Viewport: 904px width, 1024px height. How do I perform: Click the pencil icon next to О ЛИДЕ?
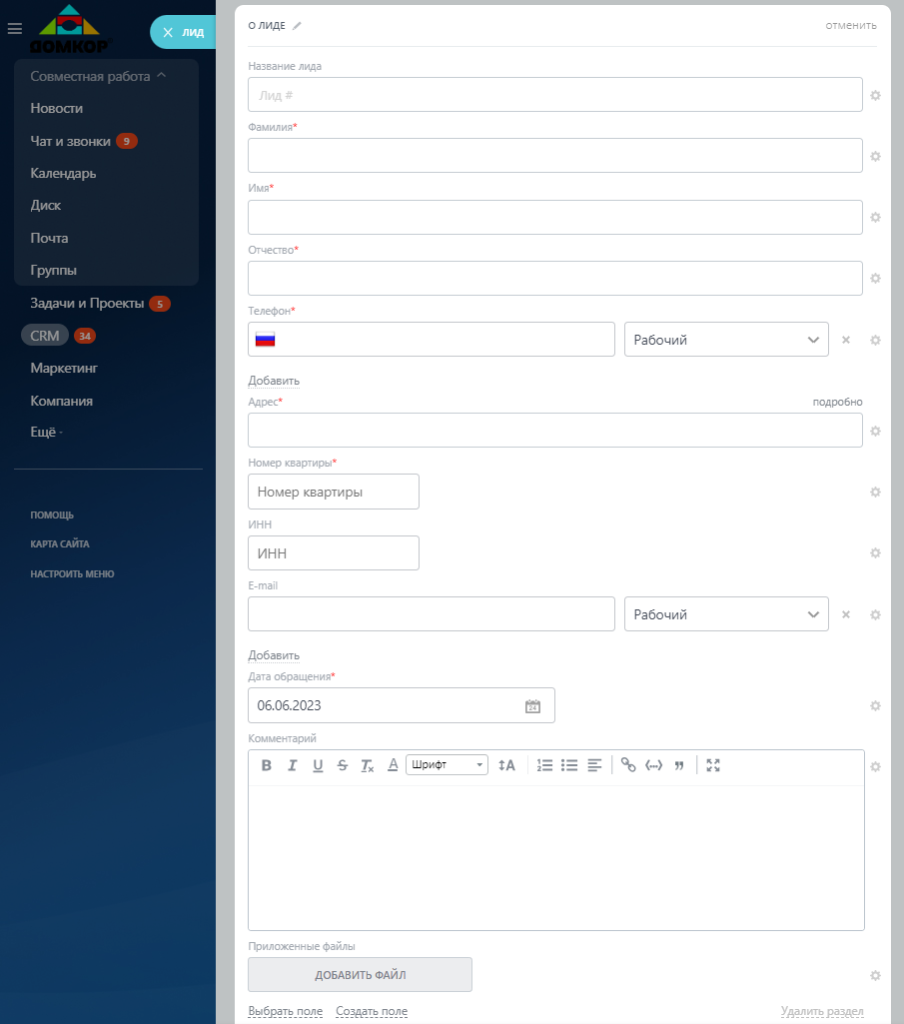pyautogui.click(x=297, y=25)
